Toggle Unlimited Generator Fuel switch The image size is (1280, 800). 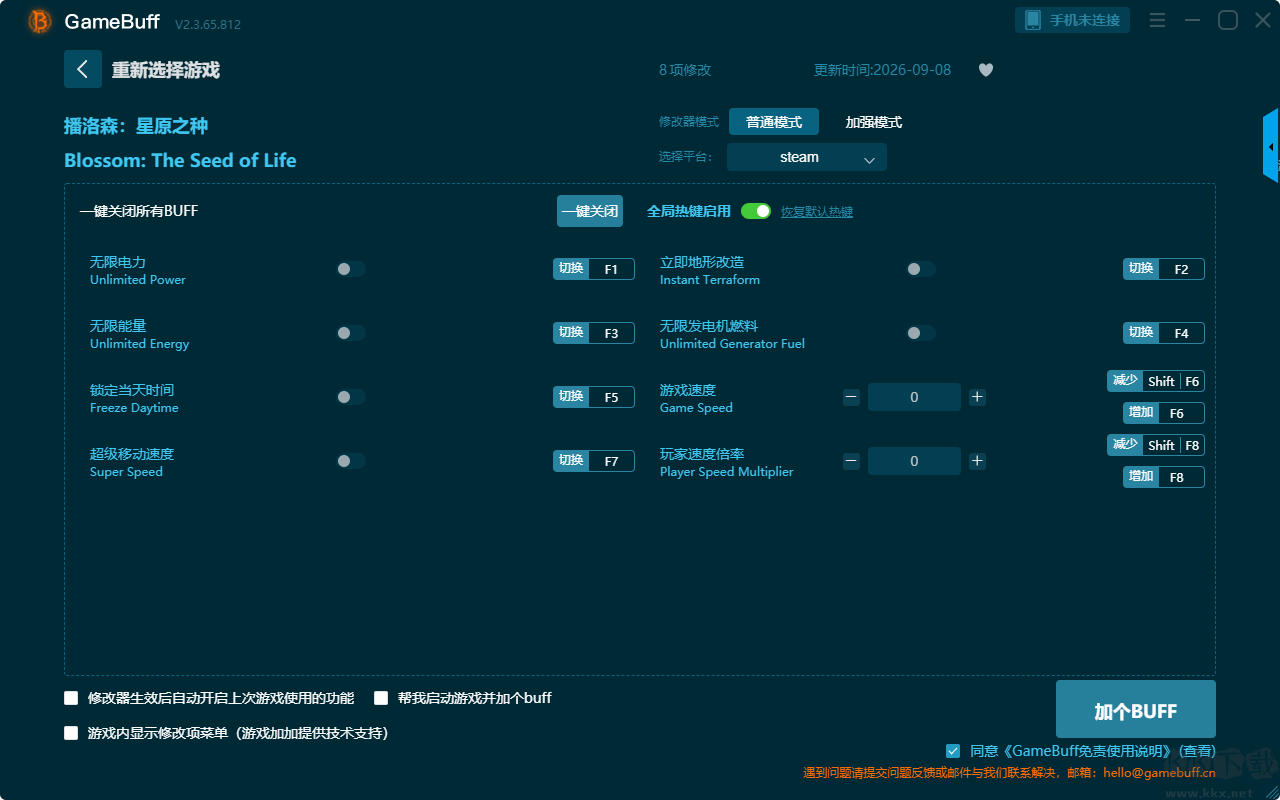point(921,333)
